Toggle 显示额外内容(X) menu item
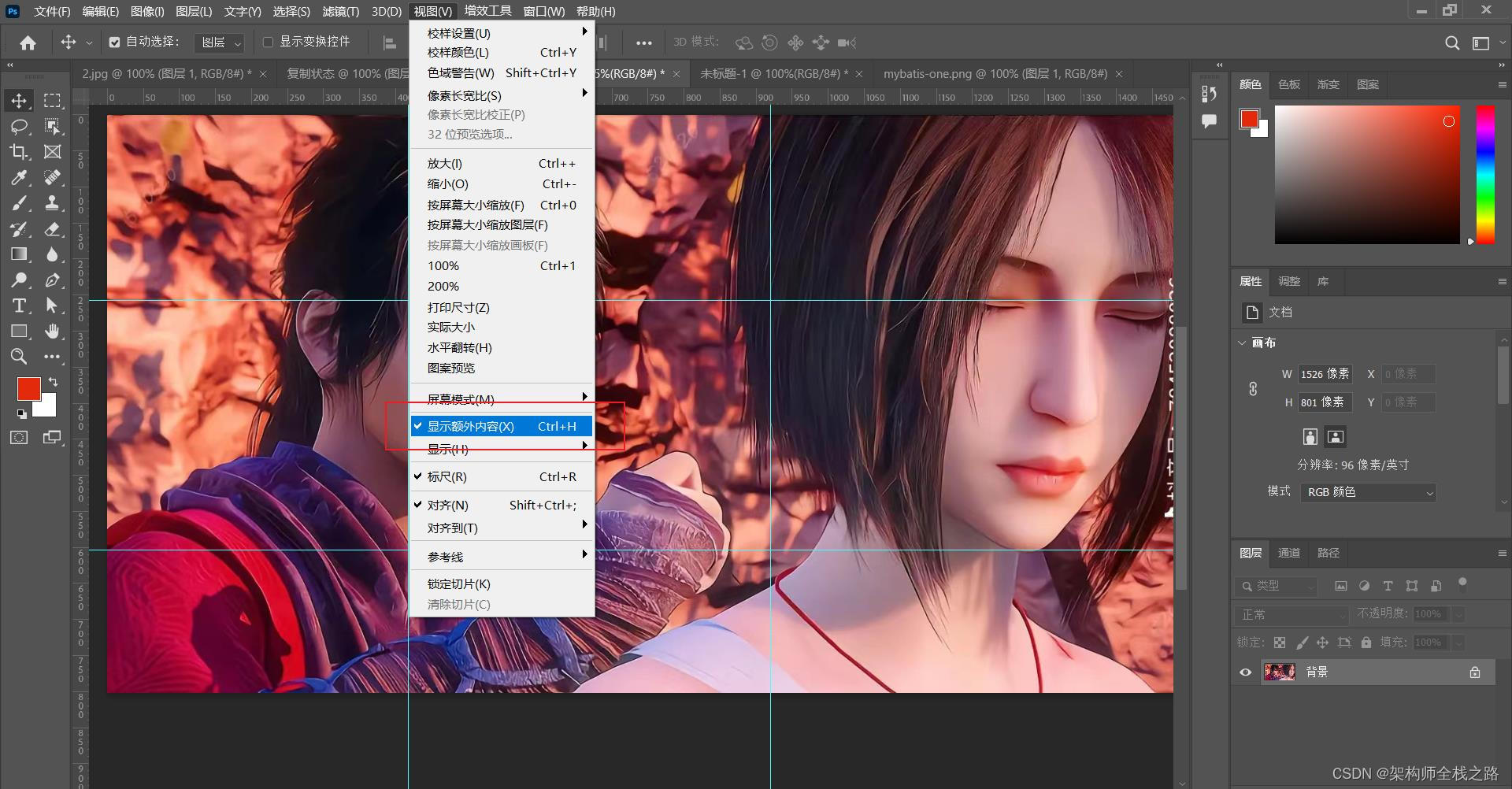Viewport: 1512px width, 789px height. coord(502,426)
